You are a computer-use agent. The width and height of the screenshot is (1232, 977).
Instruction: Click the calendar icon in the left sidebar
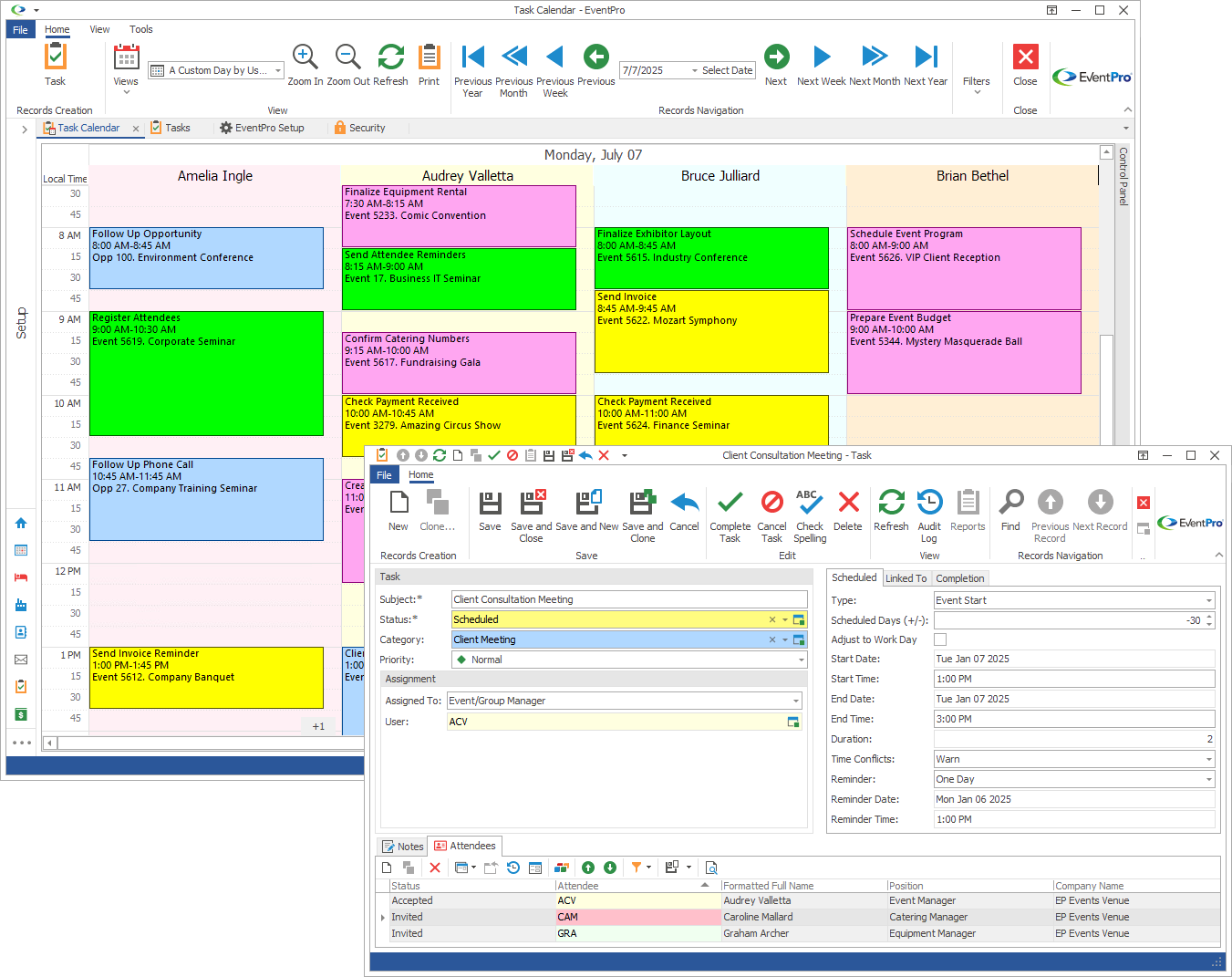coord(20,550)
